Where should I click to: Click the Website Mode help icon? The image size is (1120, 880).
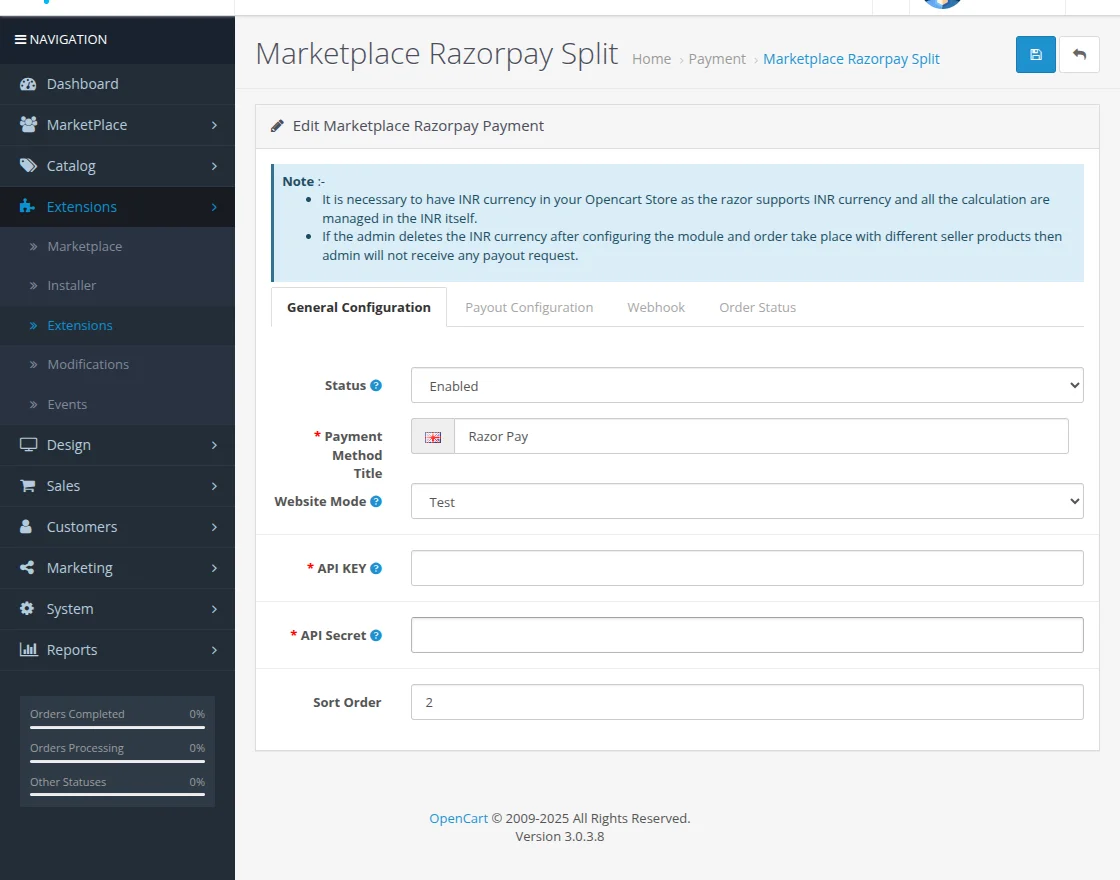[376, 501]
